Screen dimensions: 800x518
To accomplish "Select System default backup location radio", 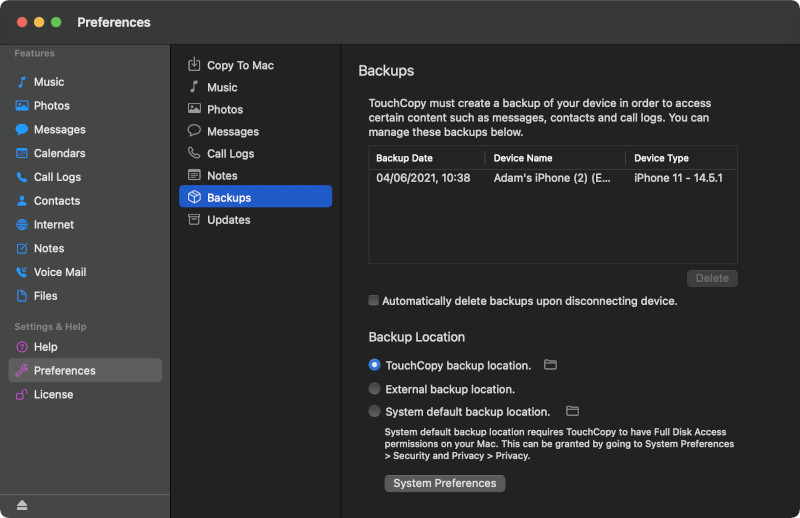I will [x=374, y=411].
